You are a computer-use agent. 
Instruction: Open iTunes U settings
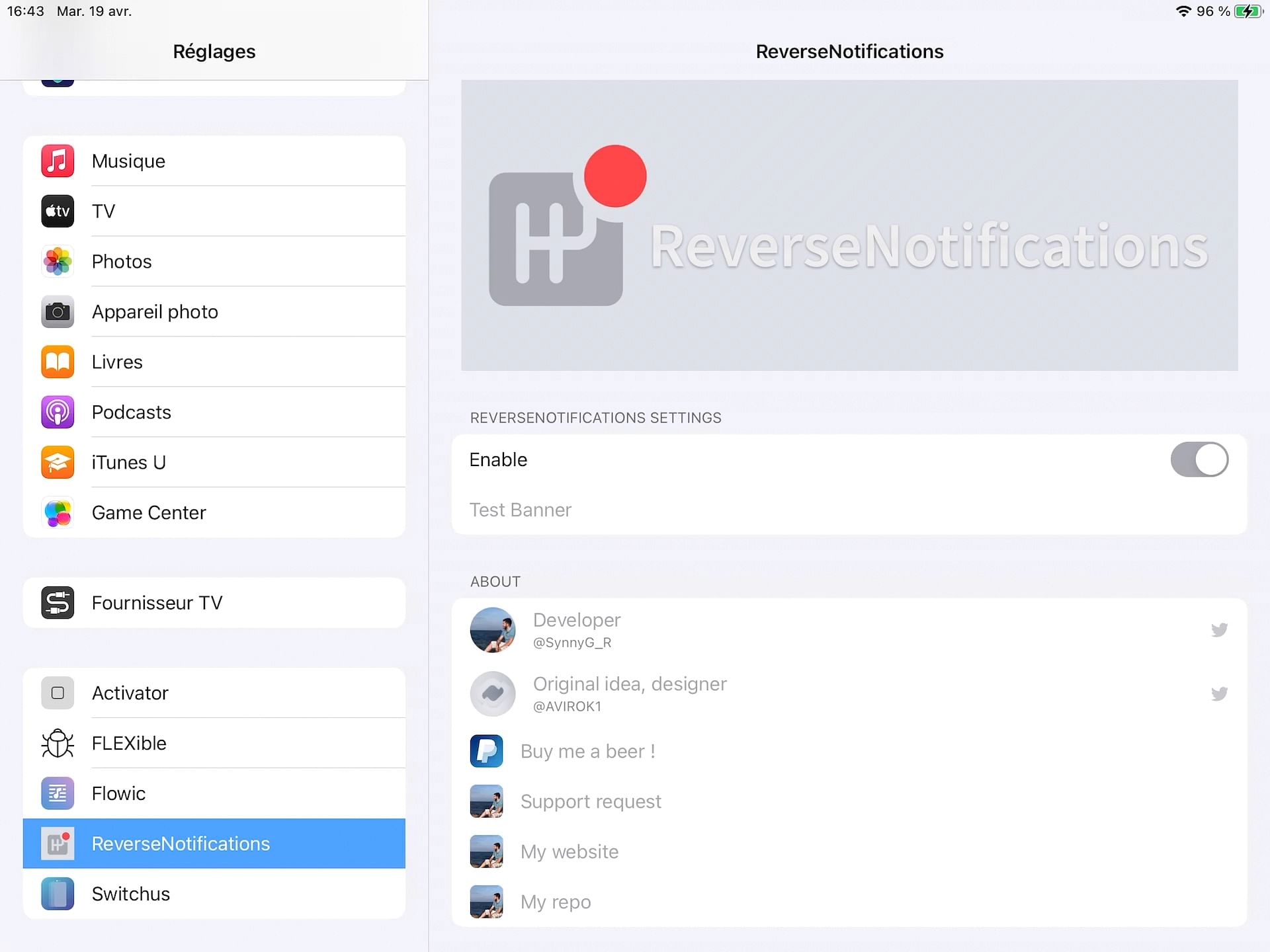tap(214, 462)
